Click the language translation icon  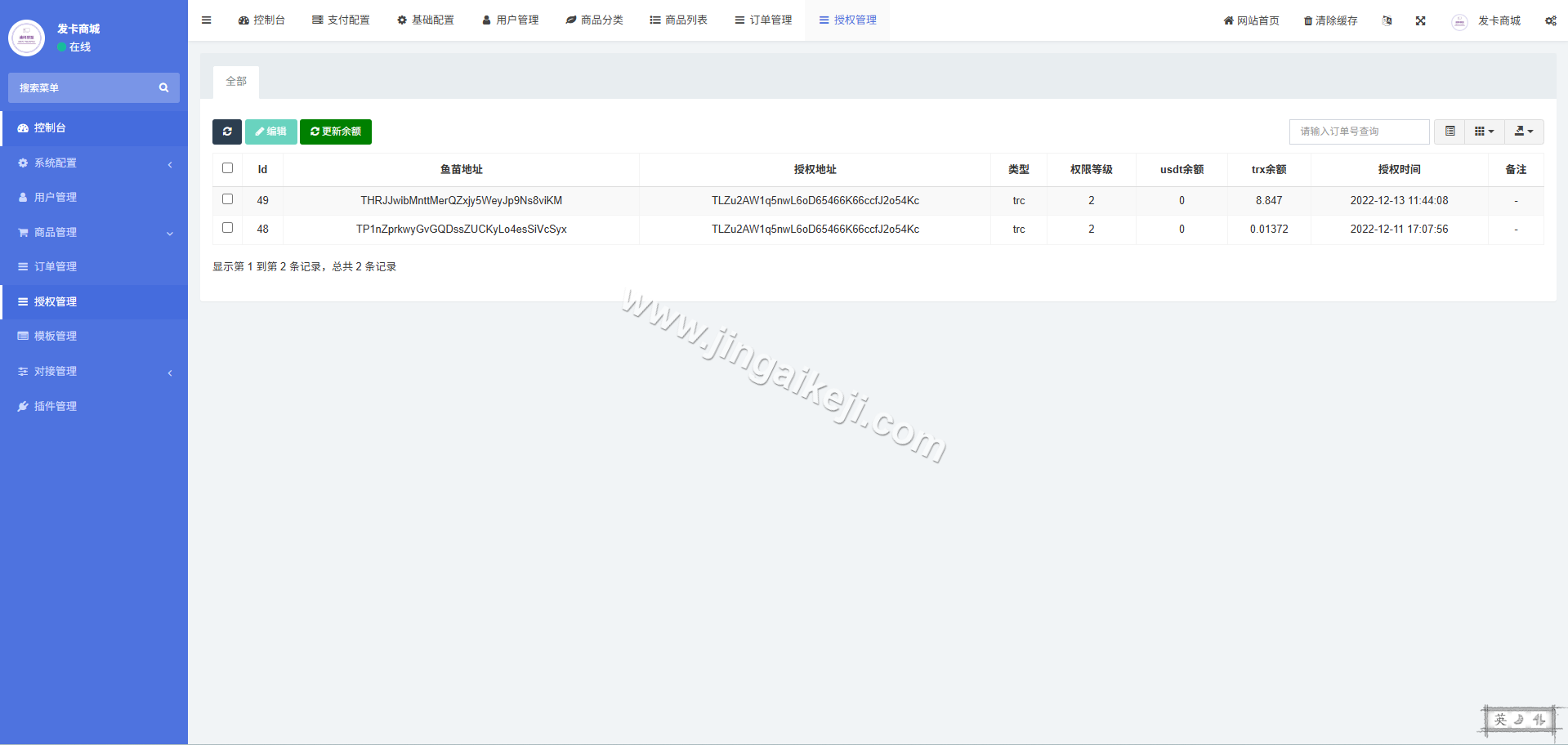pyautogui.click(x=1387, y=20)
